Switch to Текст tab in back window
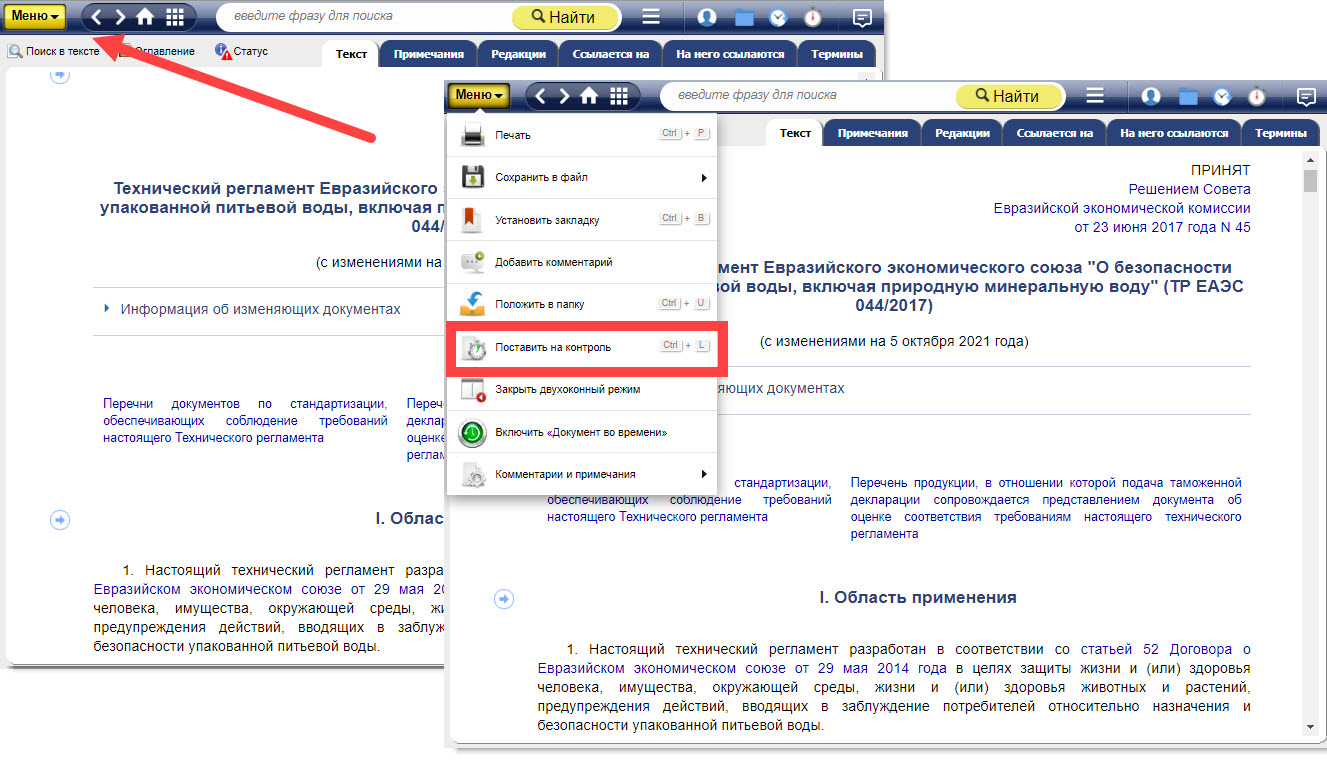This screenshot has height=776, width=1327. [x=352, y=53]
